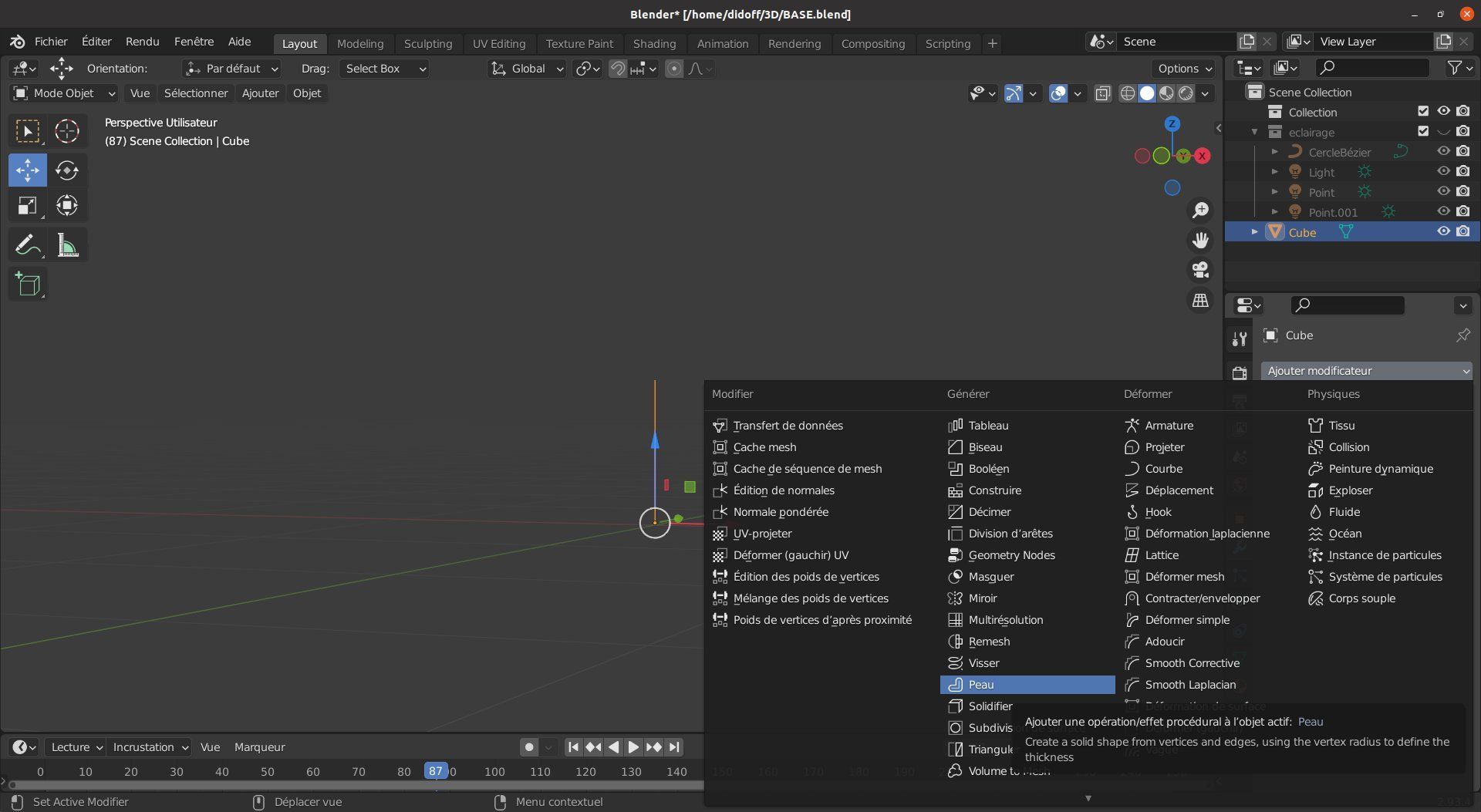This screenshot has width=1481, height=812.
Task: Pin the Cube properties panel
Action: pos(1462,335)
